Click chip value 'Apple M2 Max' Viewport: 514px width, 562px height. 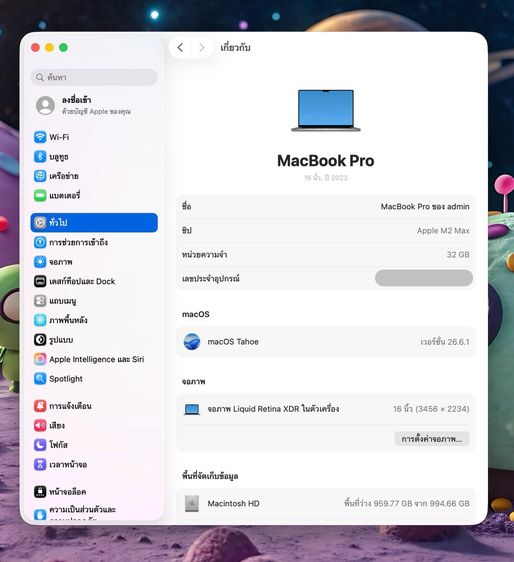[443, 230]
